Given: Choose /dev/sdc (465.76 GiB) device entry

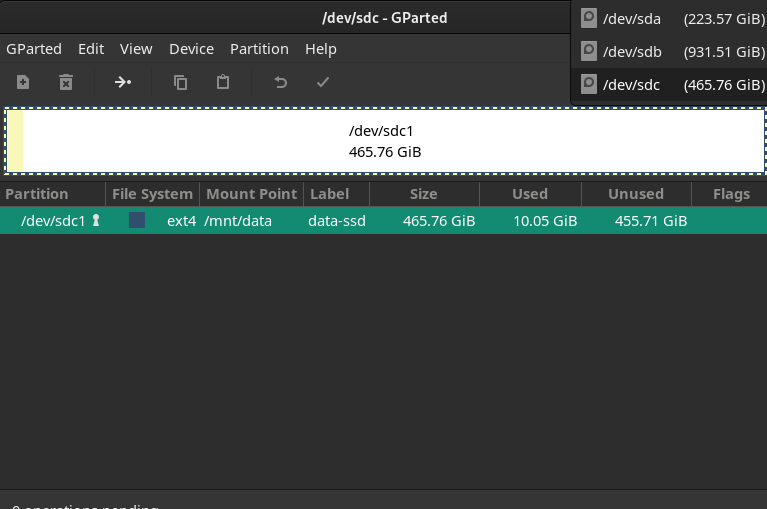Looking at the screenshot, I should [x=669, y=85].
